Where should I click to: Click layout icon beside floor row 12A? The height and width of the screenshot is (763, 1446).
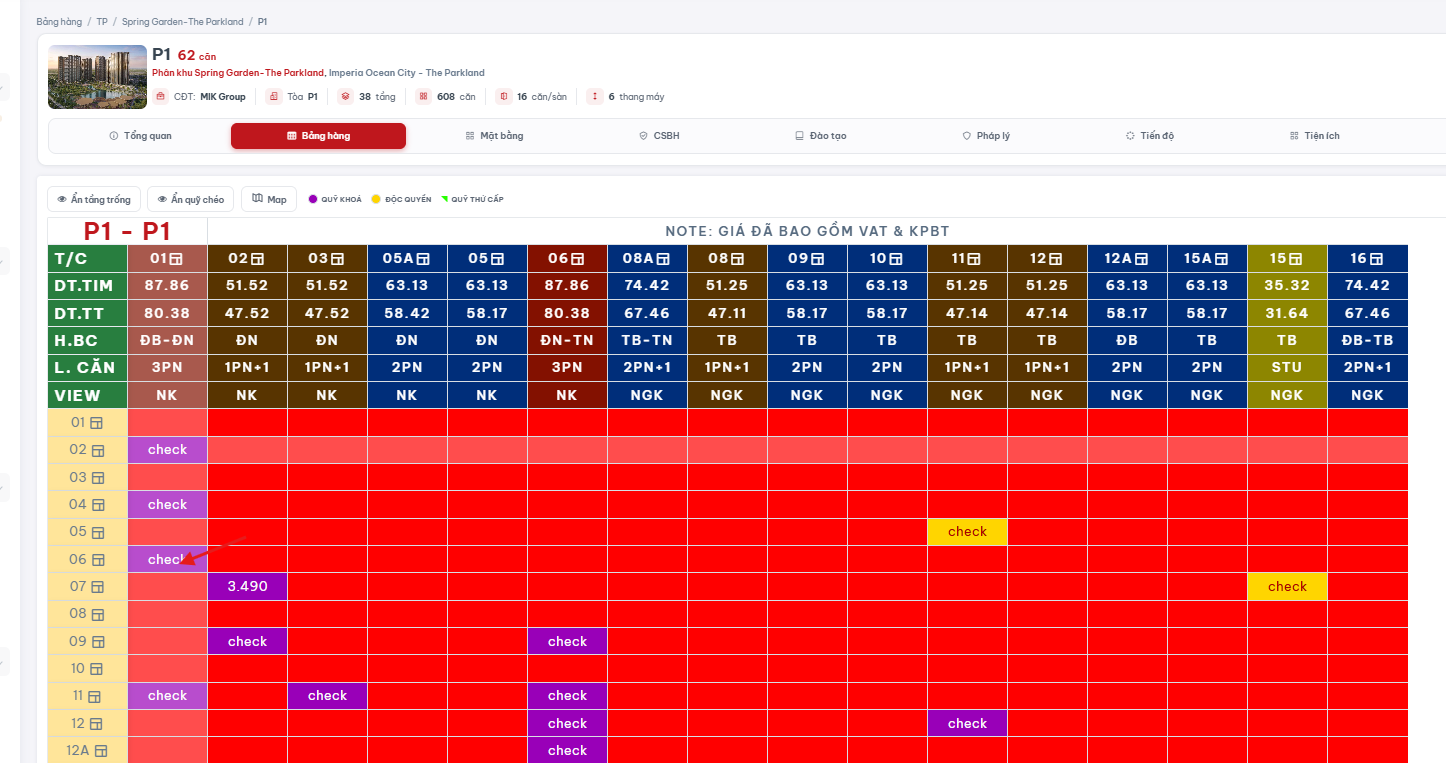pos(101,751)
